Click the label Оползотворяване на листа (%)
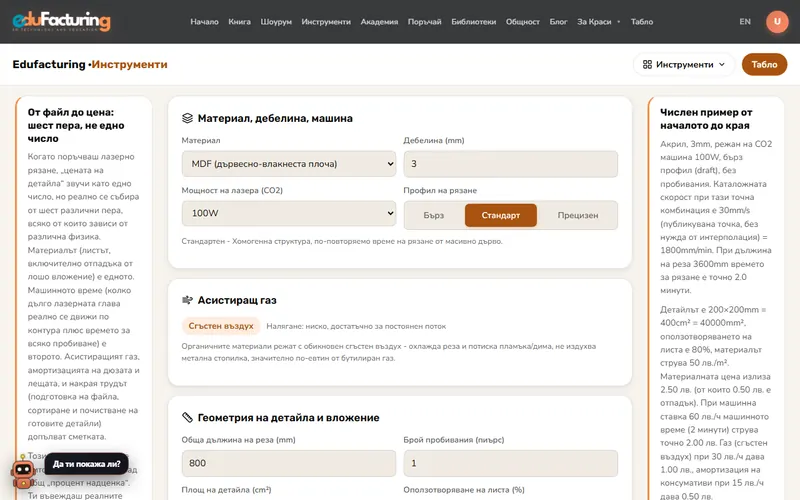Viewport: 800px width, 500px height. click(x=464, y=490)
